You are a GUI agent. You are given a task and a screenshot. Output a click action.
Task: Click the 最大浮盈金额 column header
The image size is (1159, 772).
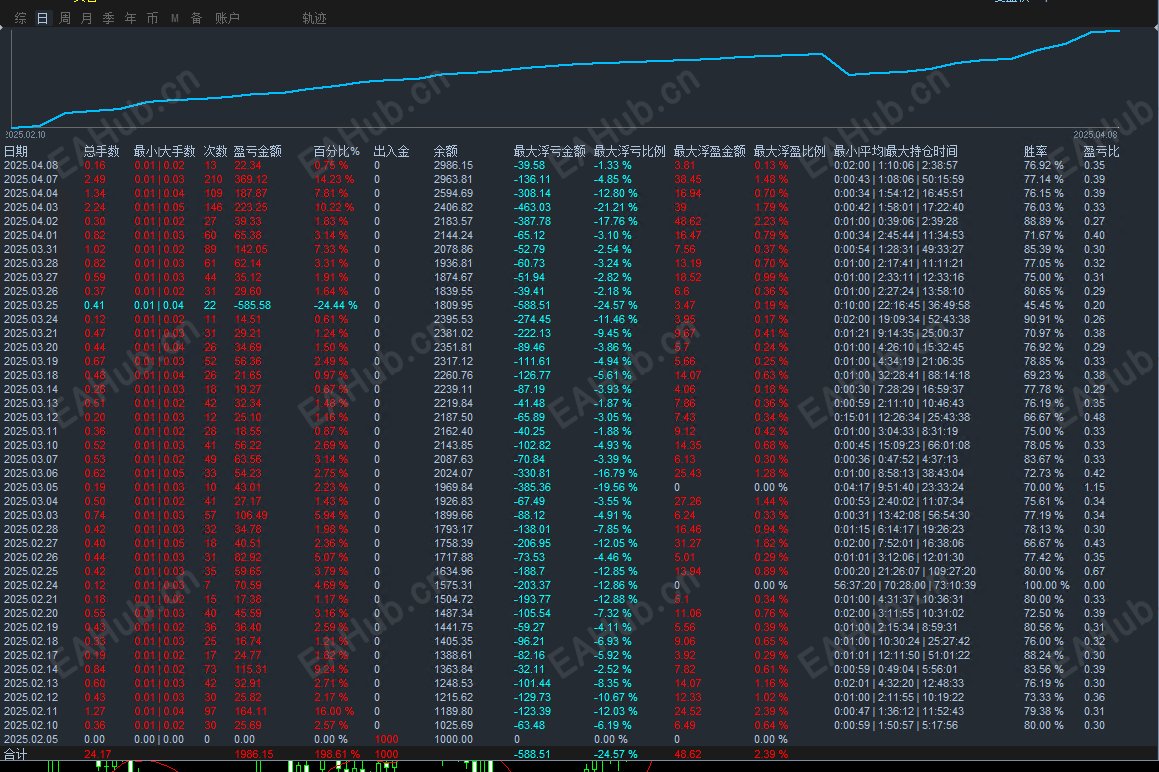click(x=710, y=151)
